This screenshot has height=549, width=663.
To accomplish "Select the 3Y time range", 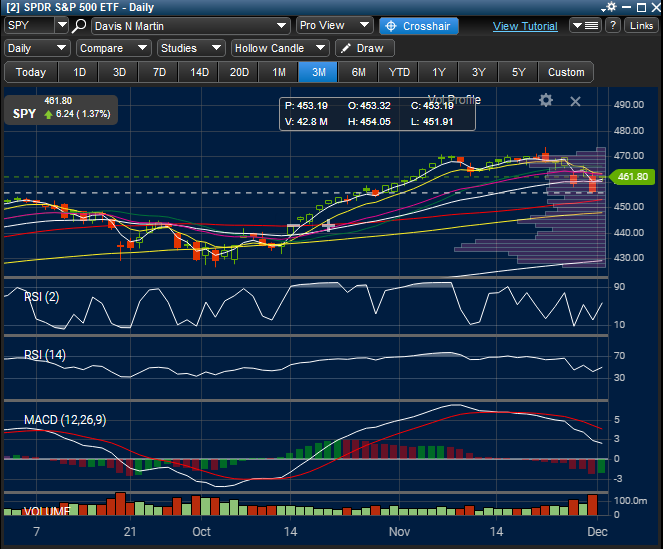I will pyautogui.click(x=478, y=72).
